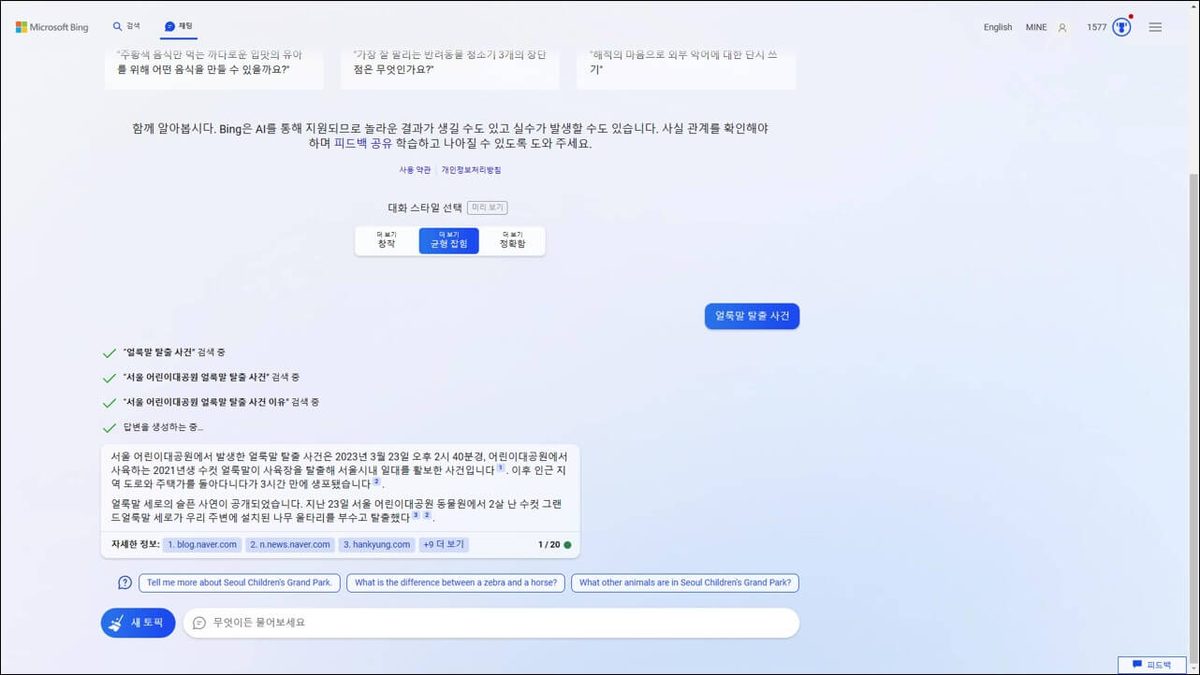Screen dimensions: 1200x675
Task: Click the 미리 보기 badge
Action: click(489, 208)
